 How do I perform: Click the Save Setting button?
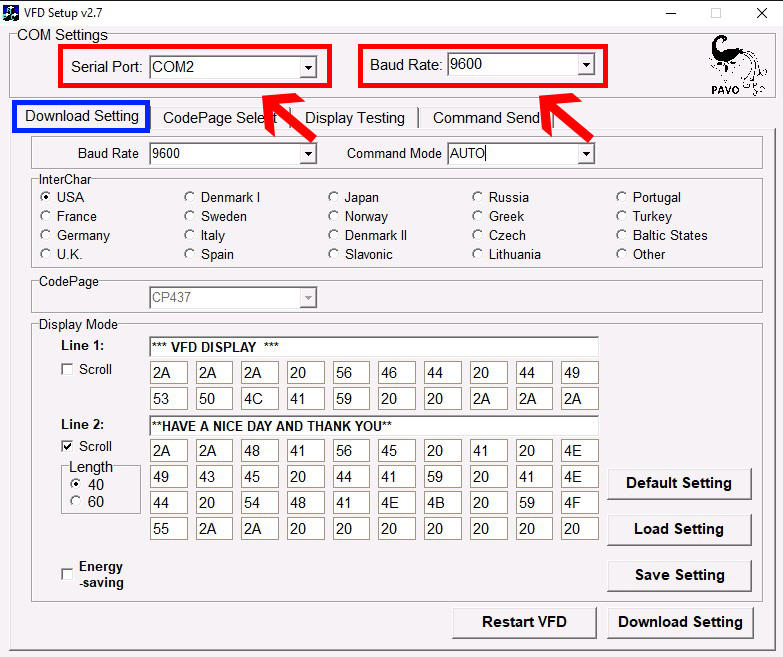pyautogui.click(x=679, y=575)
